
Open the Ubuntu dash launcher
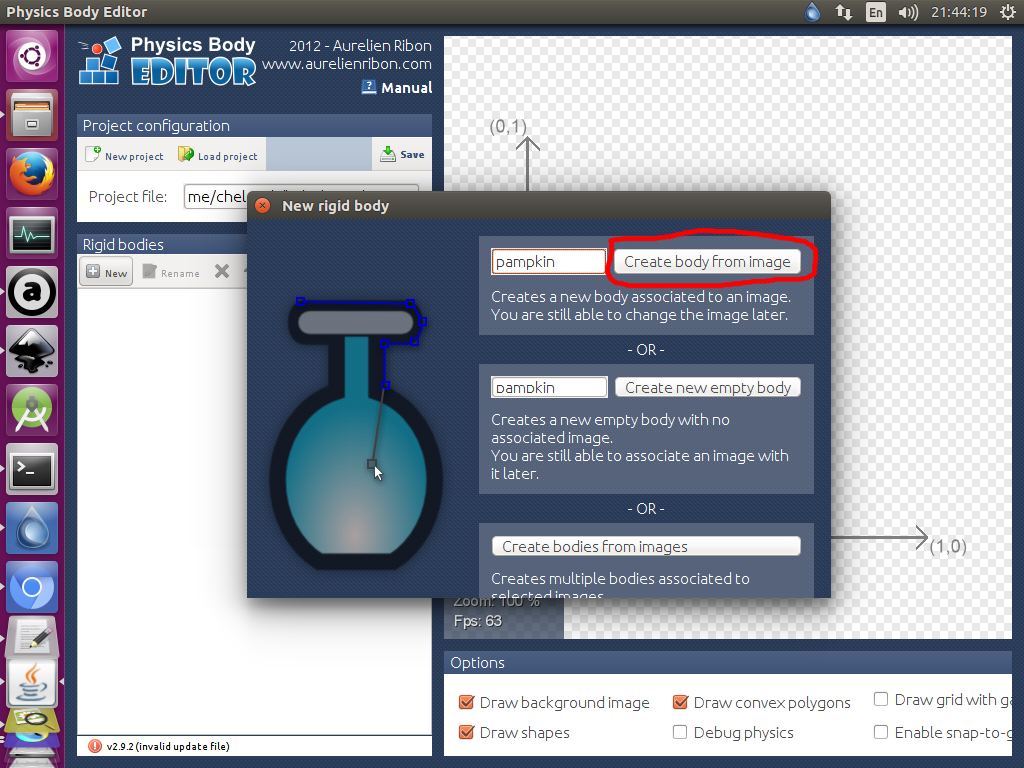(32, 56)
